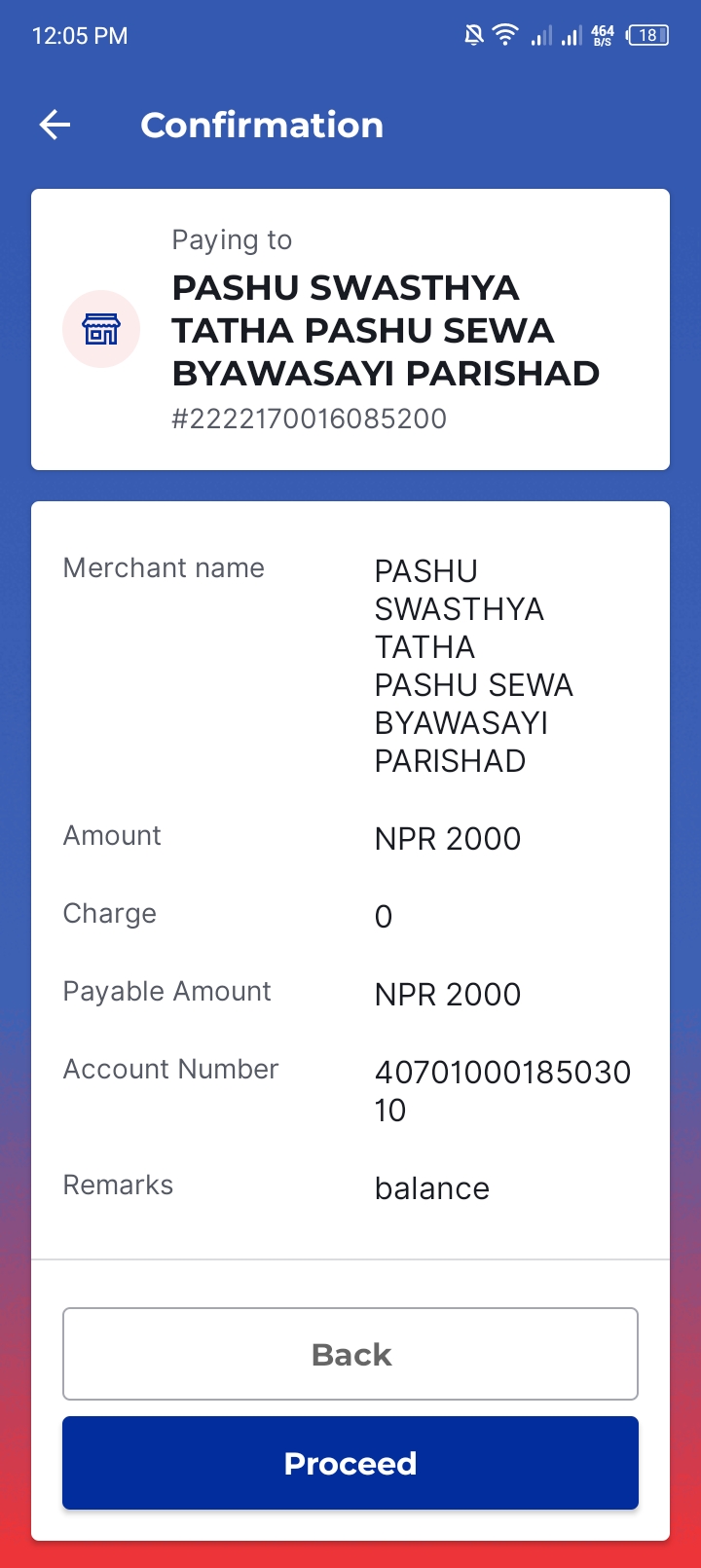Screen dimensions: 701x1568
Task: Tap the Payable Amount NPR 2000 value
Action: (x=448, y=995)
